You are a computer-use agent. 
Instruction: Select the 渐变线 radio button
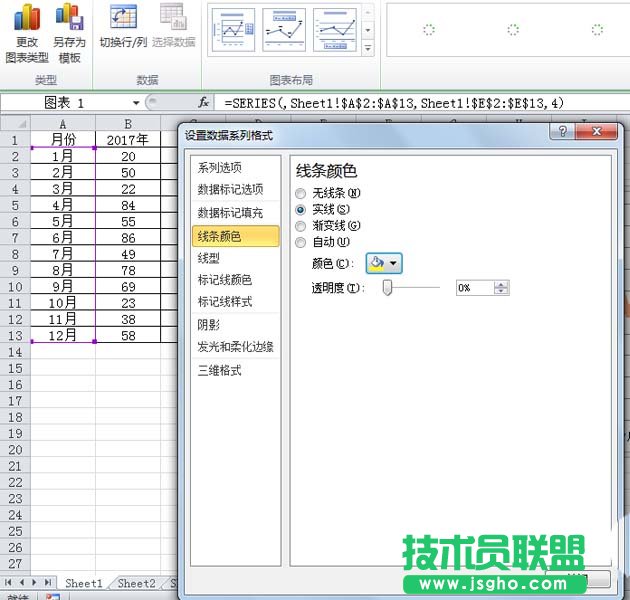pos(300,226)
